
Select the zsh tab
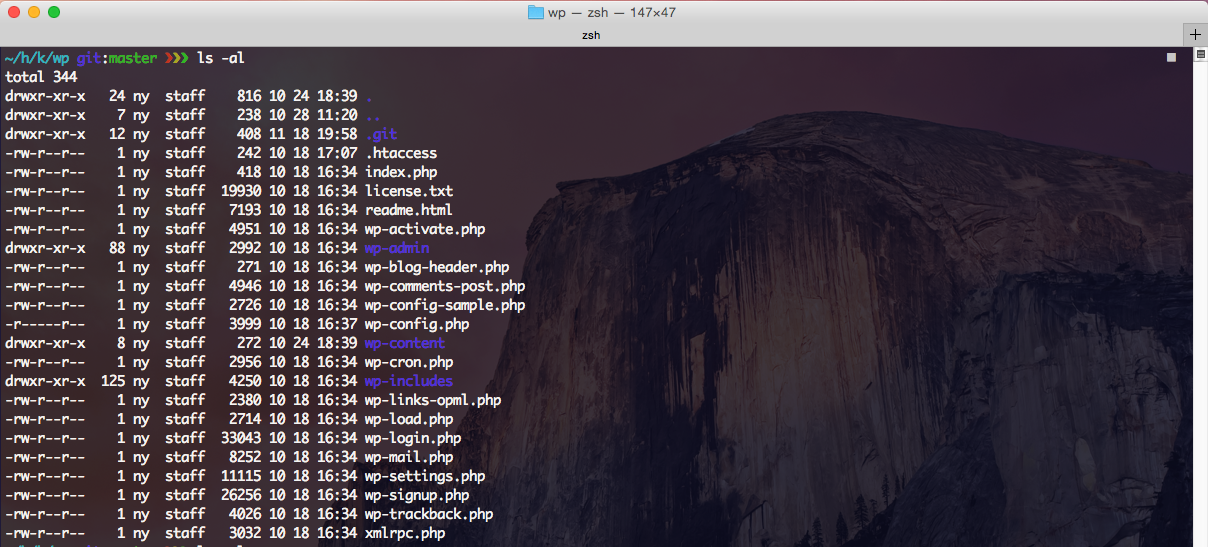591,35
